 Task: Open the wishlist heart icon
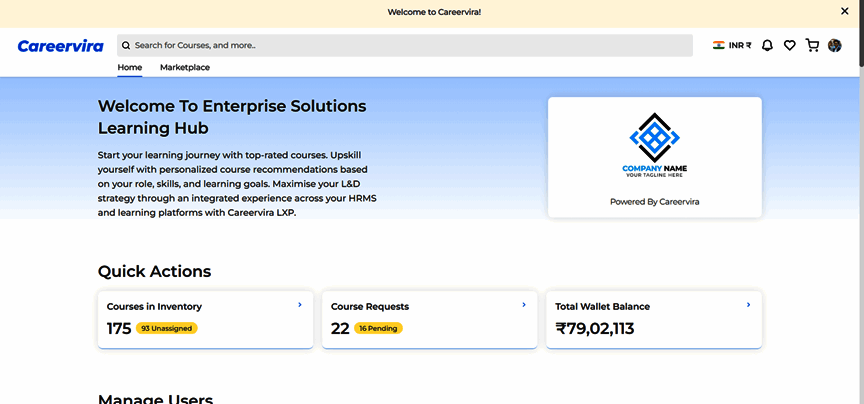[789, 45]
